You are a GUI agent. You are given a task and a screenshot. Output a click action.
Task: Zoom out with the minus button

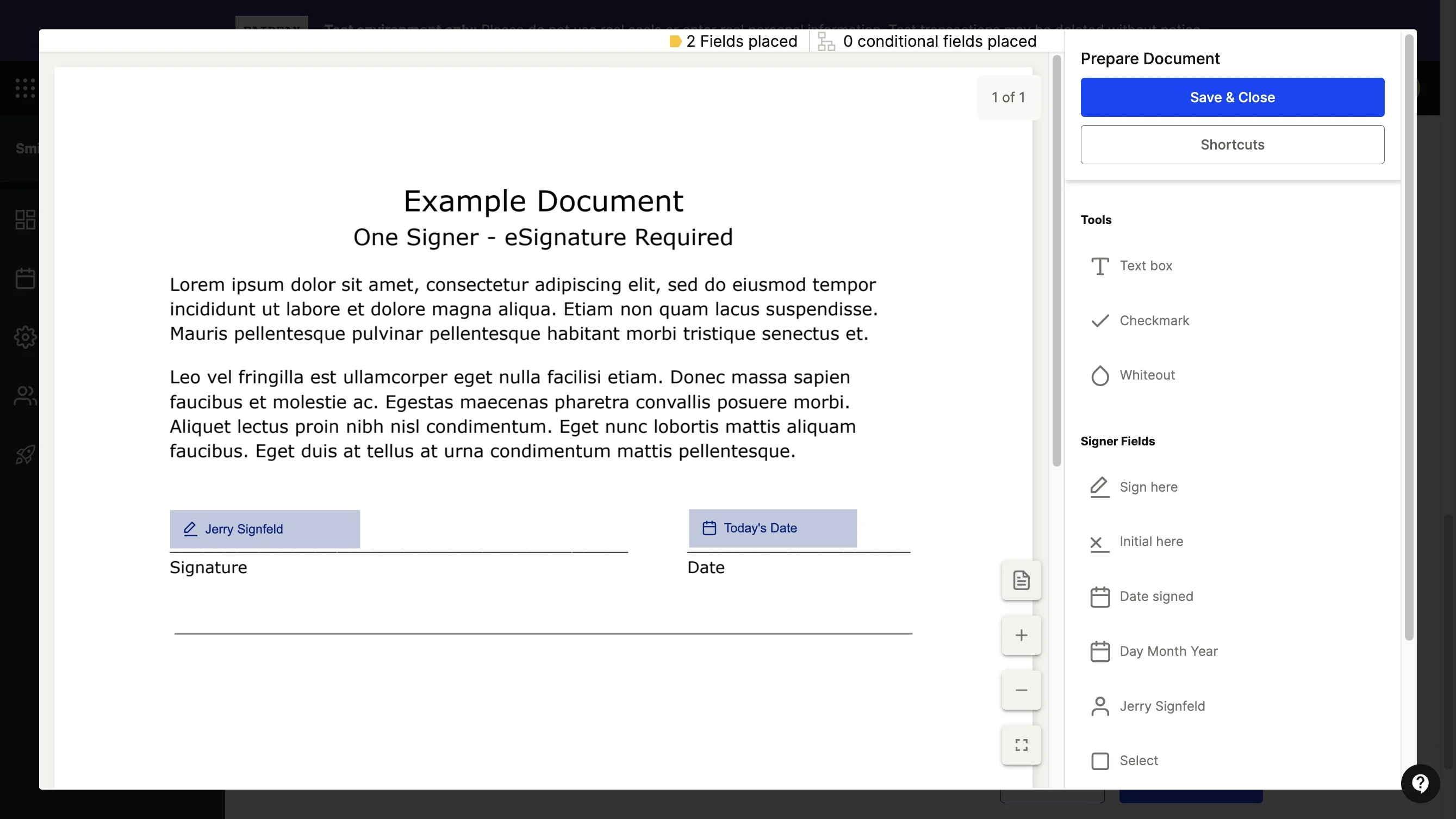[x=1022, y=690]
